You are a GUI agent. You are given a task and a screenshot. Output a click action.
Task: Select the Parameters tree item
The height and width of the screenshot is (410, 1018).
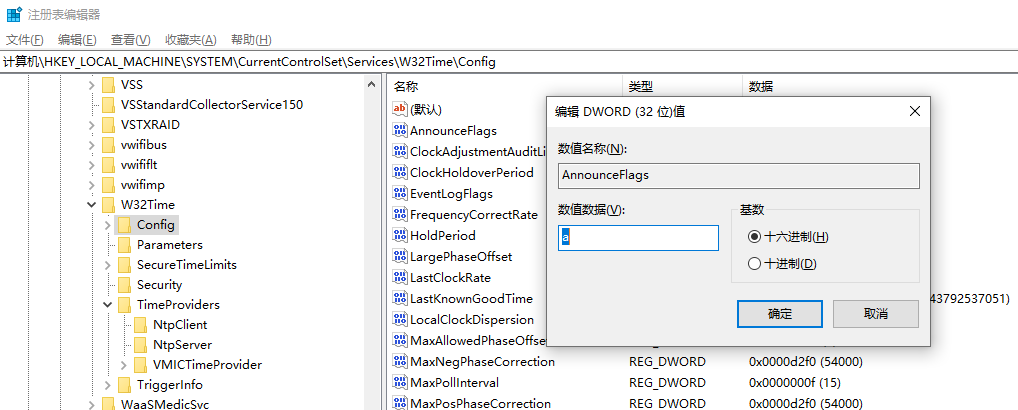click(169, 245)
